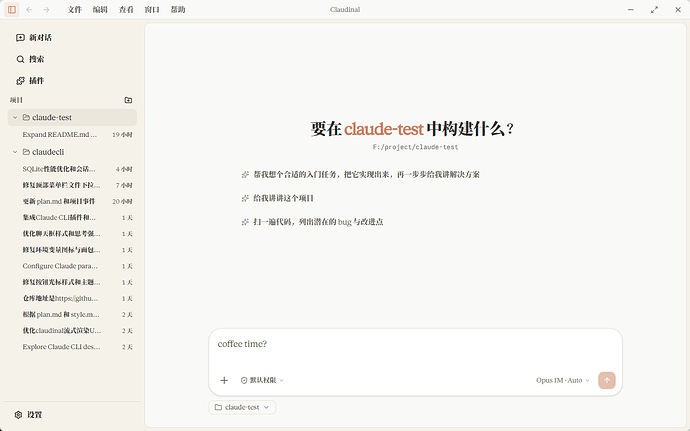Open the 默认权限 permissions dropdown
Screen dimensions: 690x431
(262, 380)
